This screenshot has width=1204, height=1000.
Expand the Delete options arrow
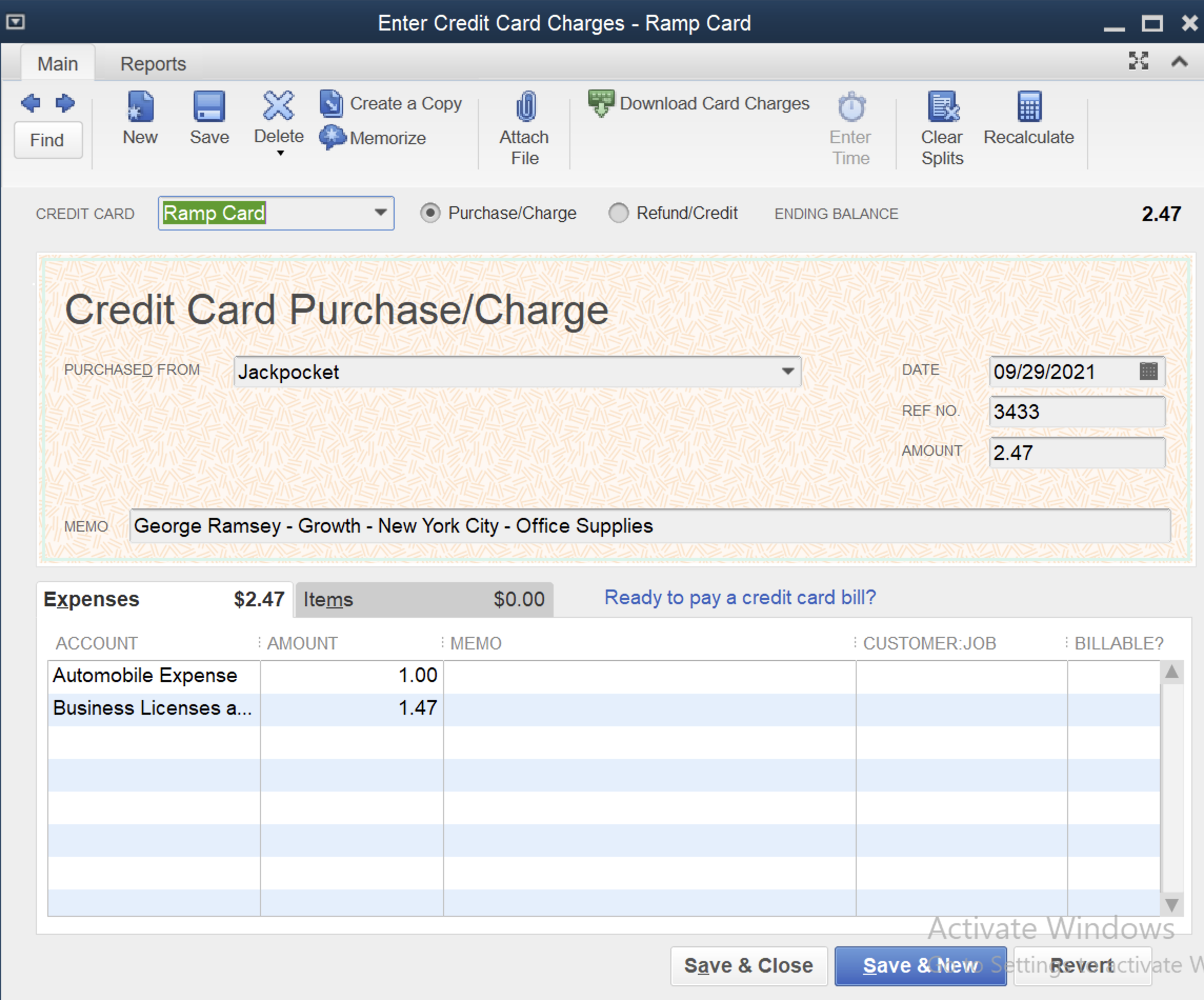click(x=280, y=153)
